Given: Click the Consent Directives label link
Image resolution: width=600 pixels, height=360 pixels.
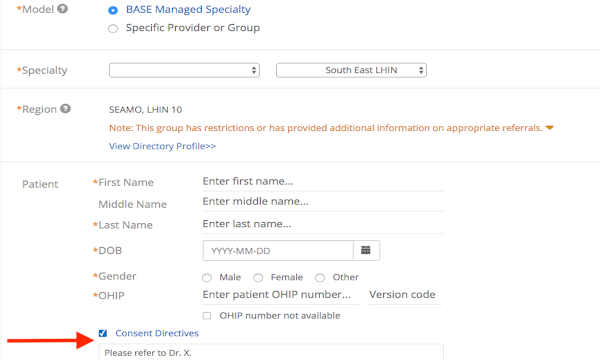Looking at the screenshot, I should click(x=157, y=333).
